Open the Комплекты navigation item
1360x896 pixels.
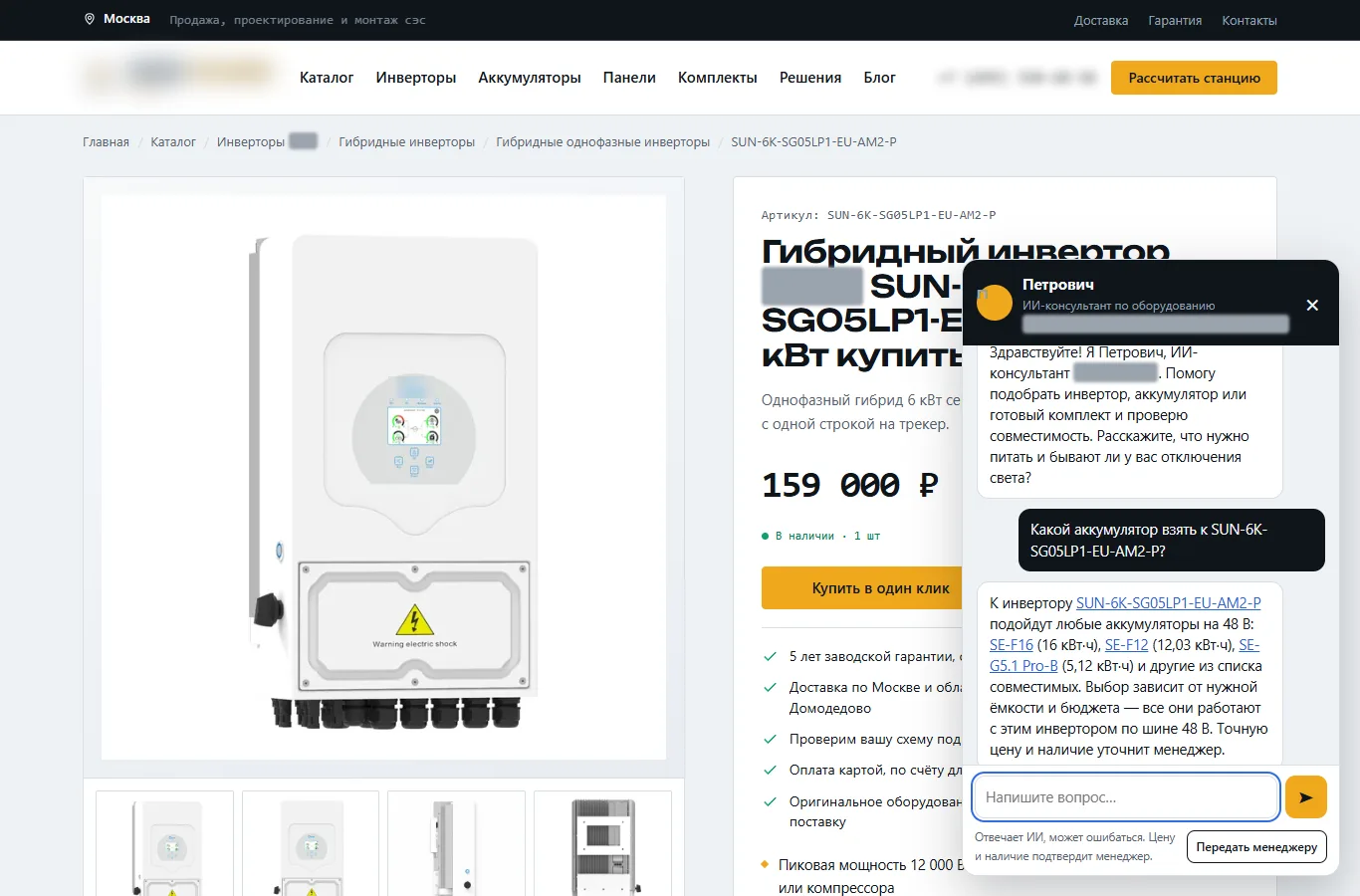point(718,78)
